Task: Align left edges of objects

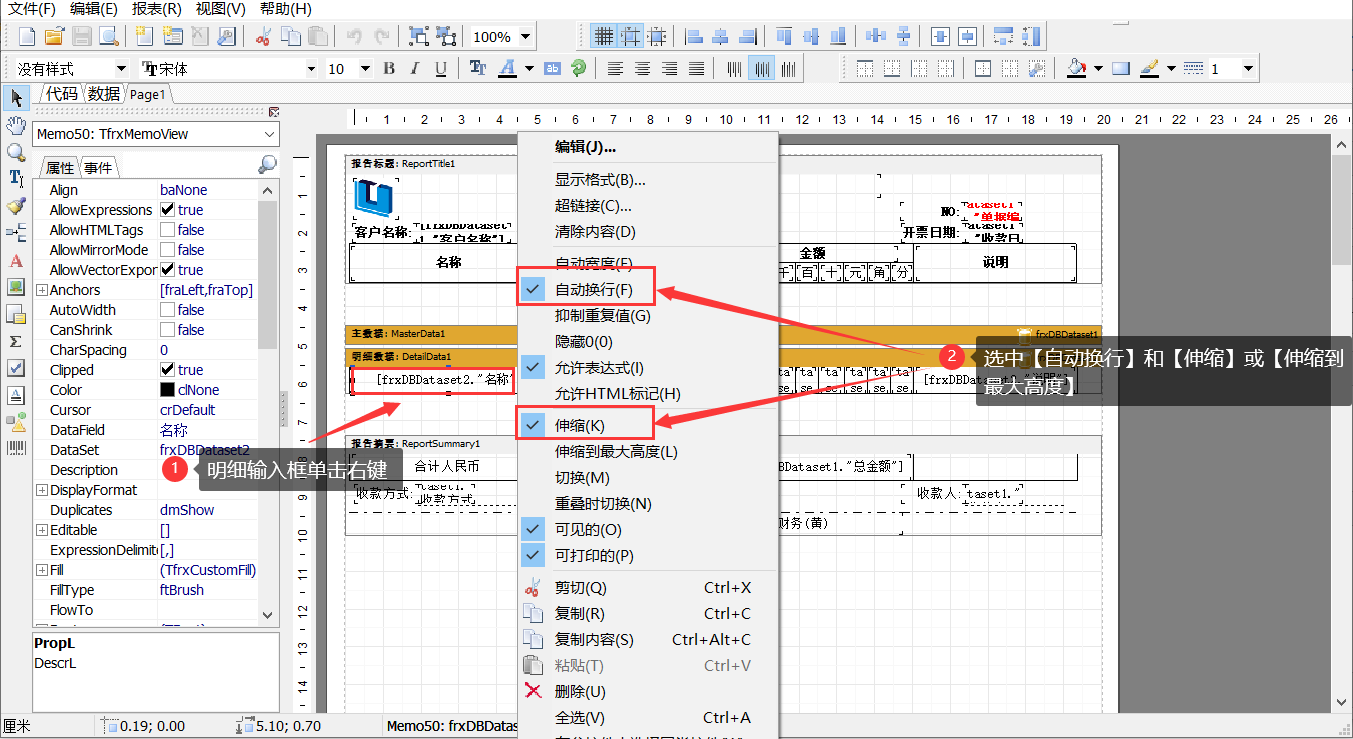Action: click(693, 37)
